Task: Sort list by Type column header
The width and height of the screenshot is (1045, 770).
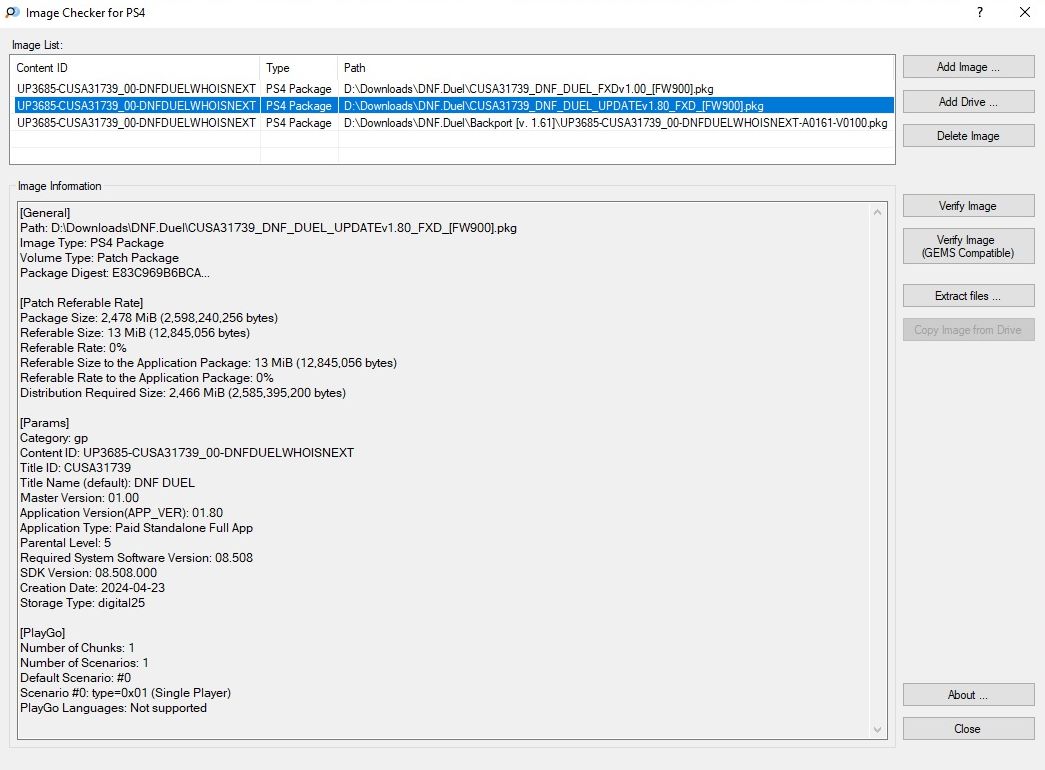Action: click(299, 68)
